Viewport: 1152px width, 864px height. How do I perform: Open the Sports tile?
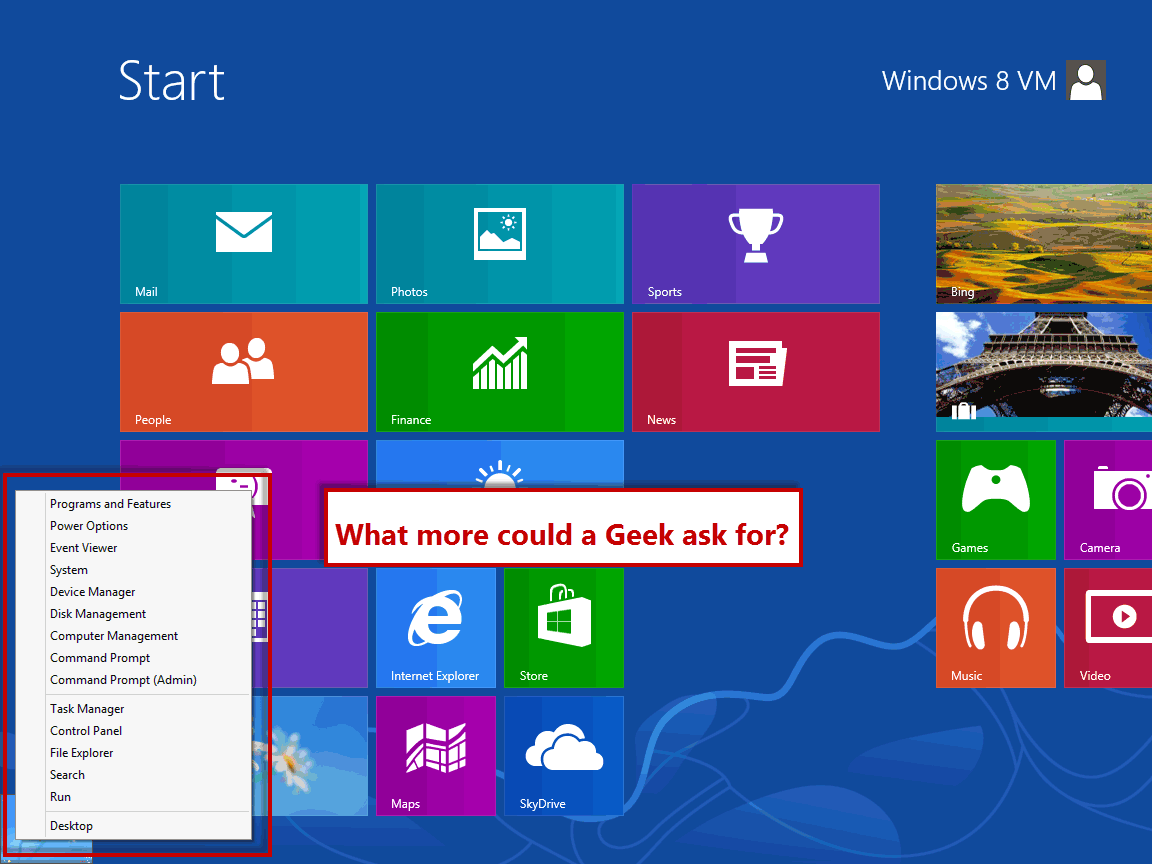point(755,244)
